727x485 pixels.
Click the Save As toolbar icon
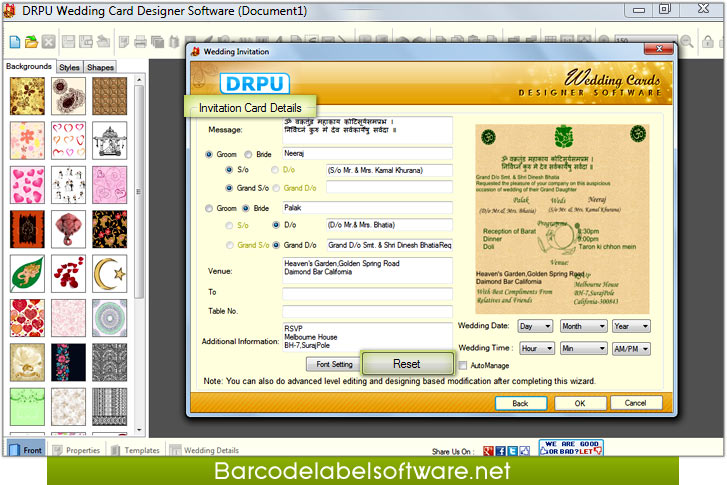tap(86, 42)
